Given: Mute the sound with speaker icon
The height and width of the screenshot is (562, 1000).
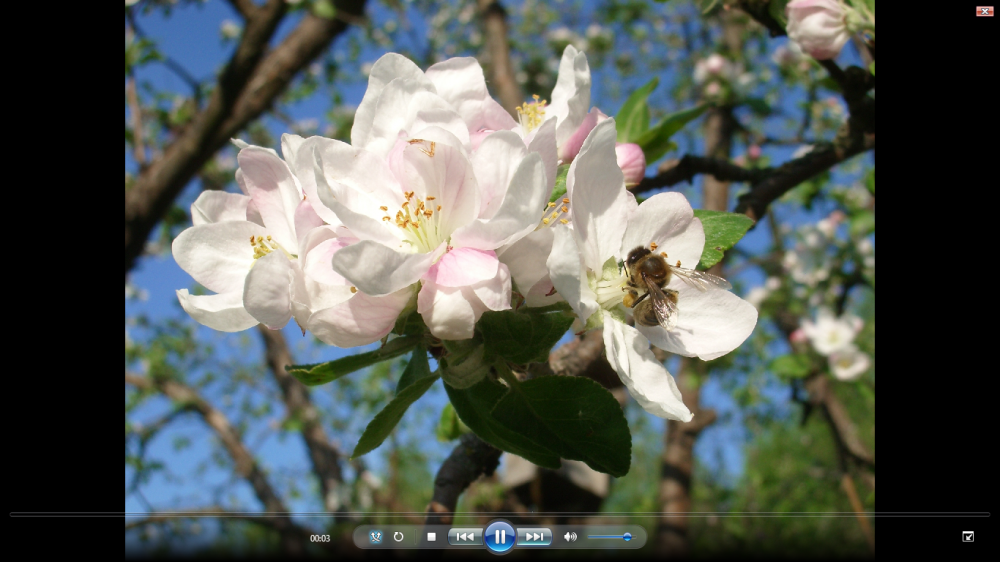Looking at the screenshot, I should coord(570,537).
